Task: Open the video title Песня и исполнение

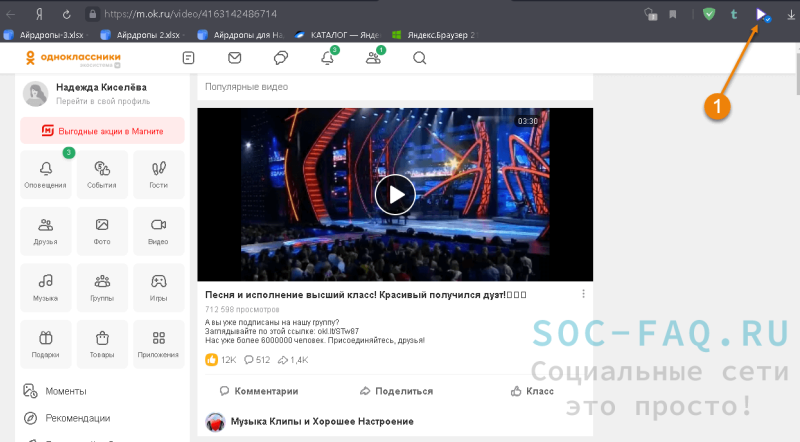Action: [x=365, y=295]
